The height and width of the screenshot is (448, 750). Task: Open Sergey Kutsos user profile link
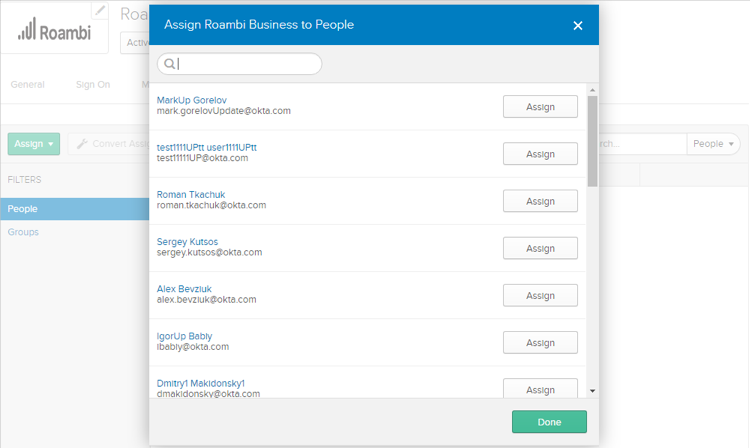click(x=187, y=241)
